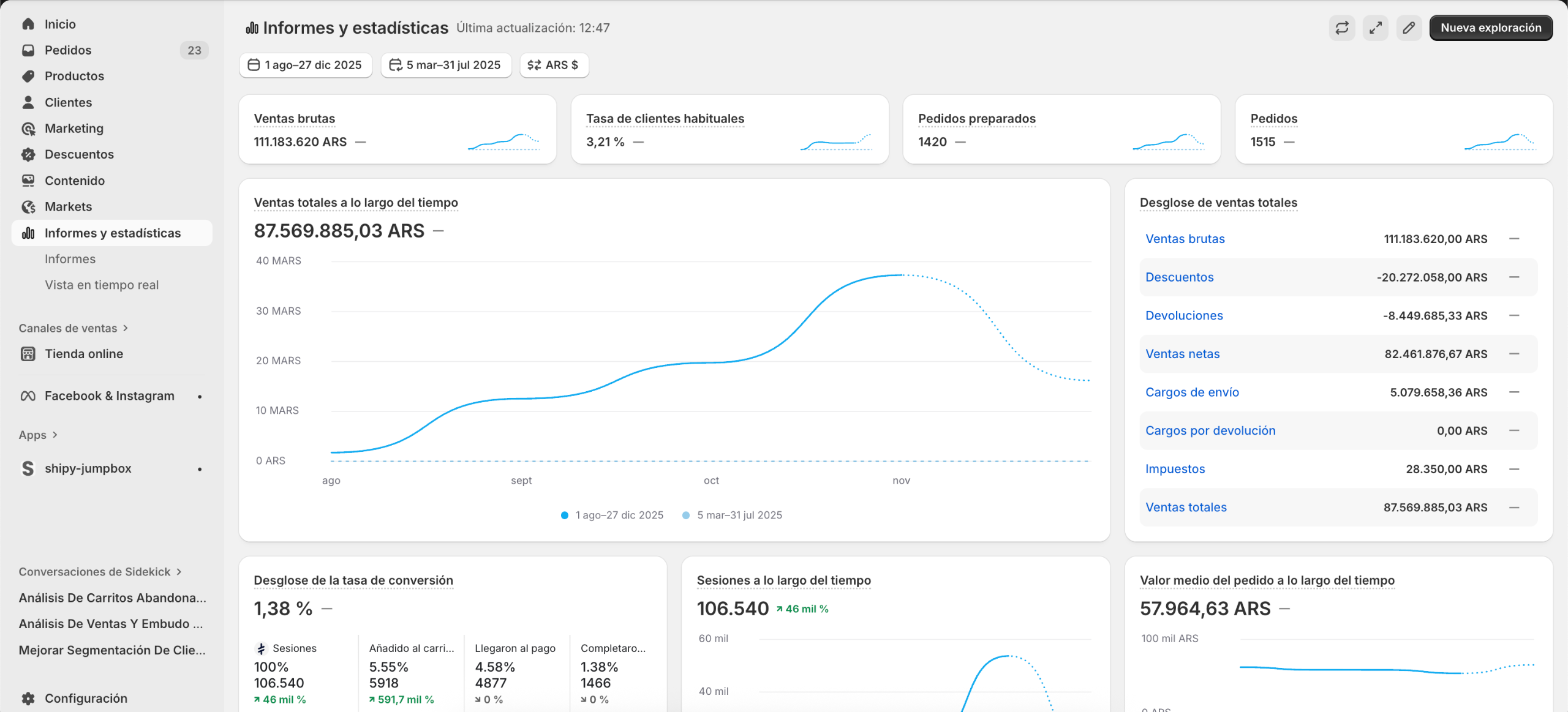
Task: Open the shipy-jumpbox app
Action: click(x=88, y=468)
